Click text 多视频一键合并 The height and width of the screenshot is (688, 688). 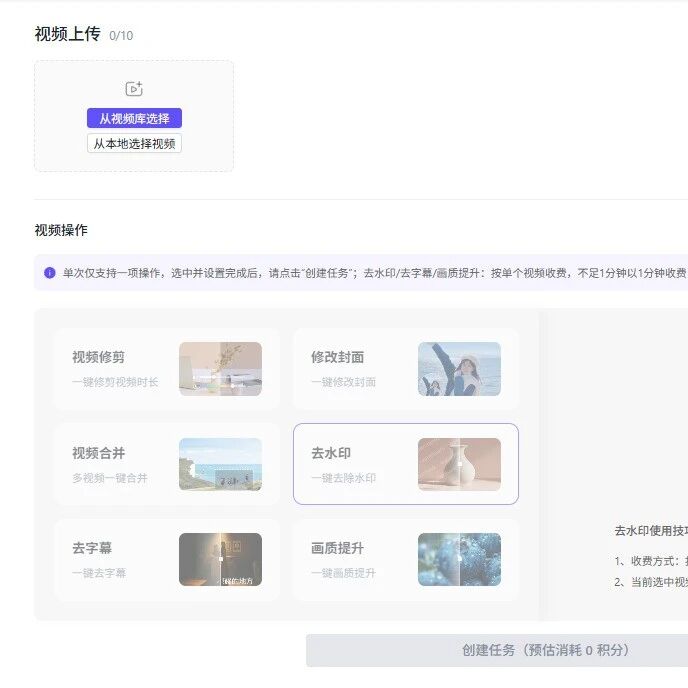(x=110, y=478)
